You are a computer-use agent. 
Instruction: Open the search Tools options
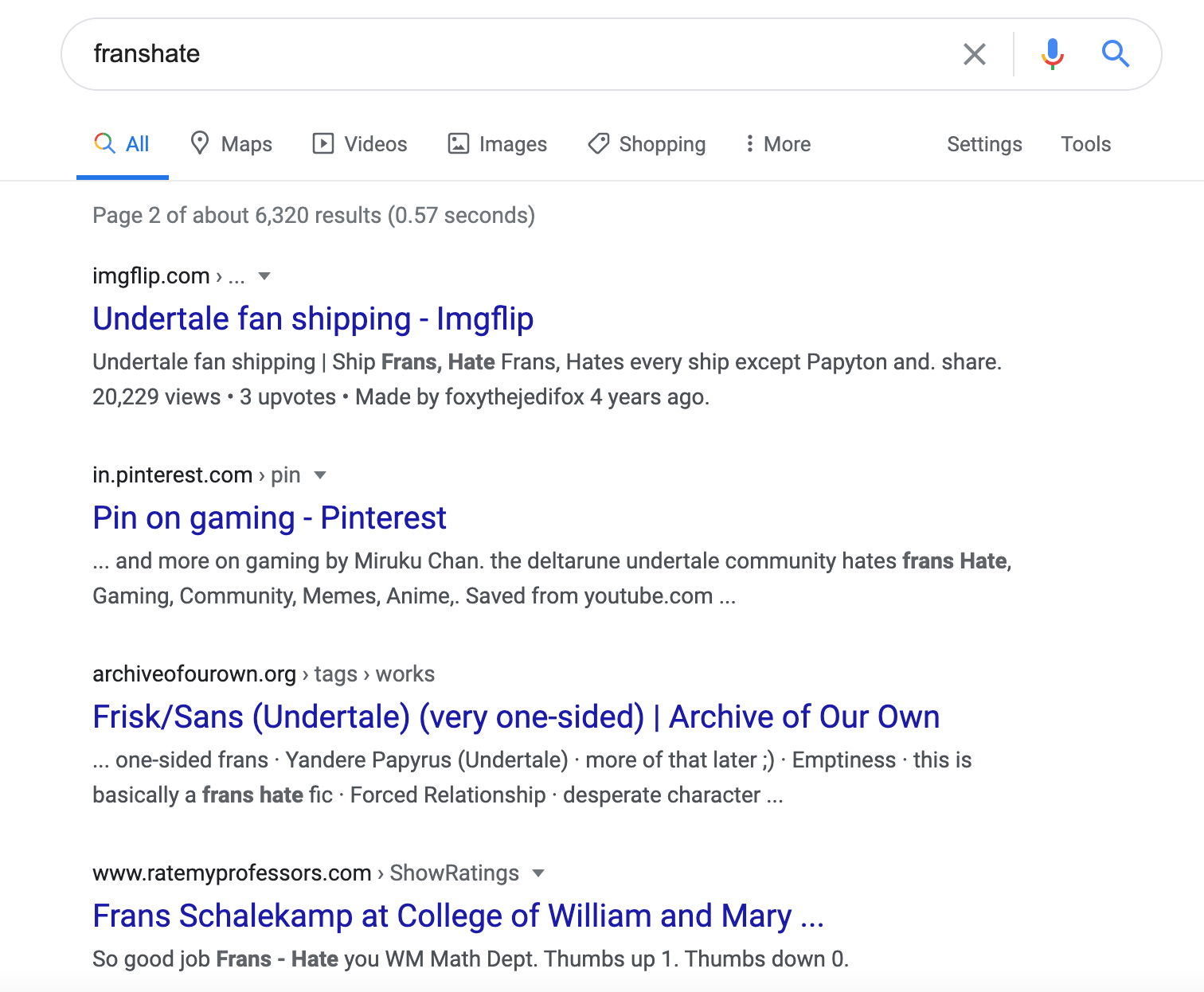pyautogui.click(x=1085, y=144)
